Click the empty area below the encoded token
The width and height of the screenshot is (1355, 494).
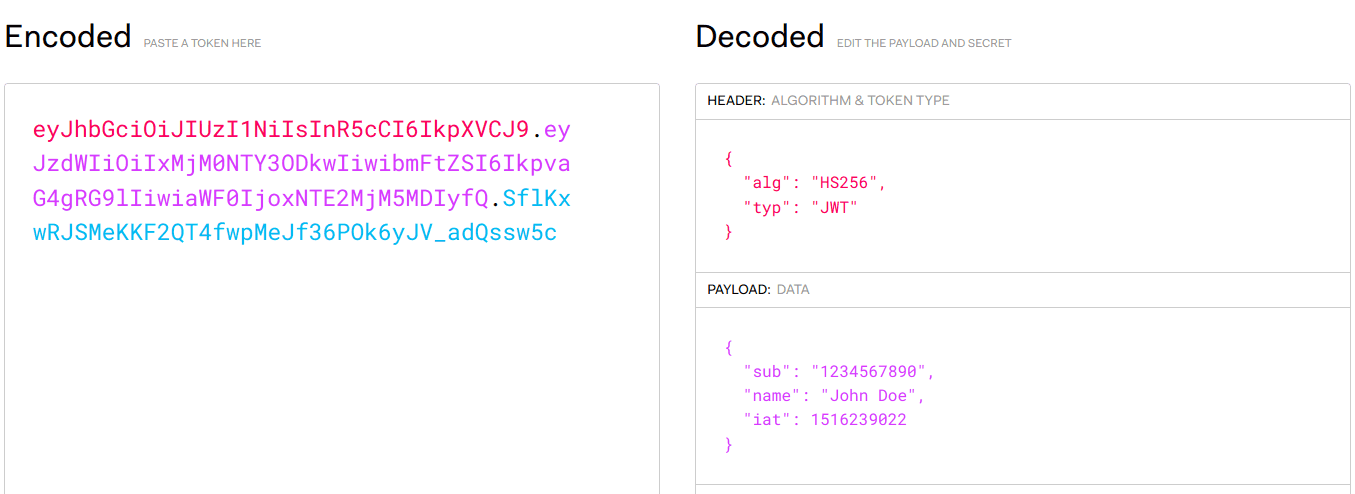tap(330, 380)
